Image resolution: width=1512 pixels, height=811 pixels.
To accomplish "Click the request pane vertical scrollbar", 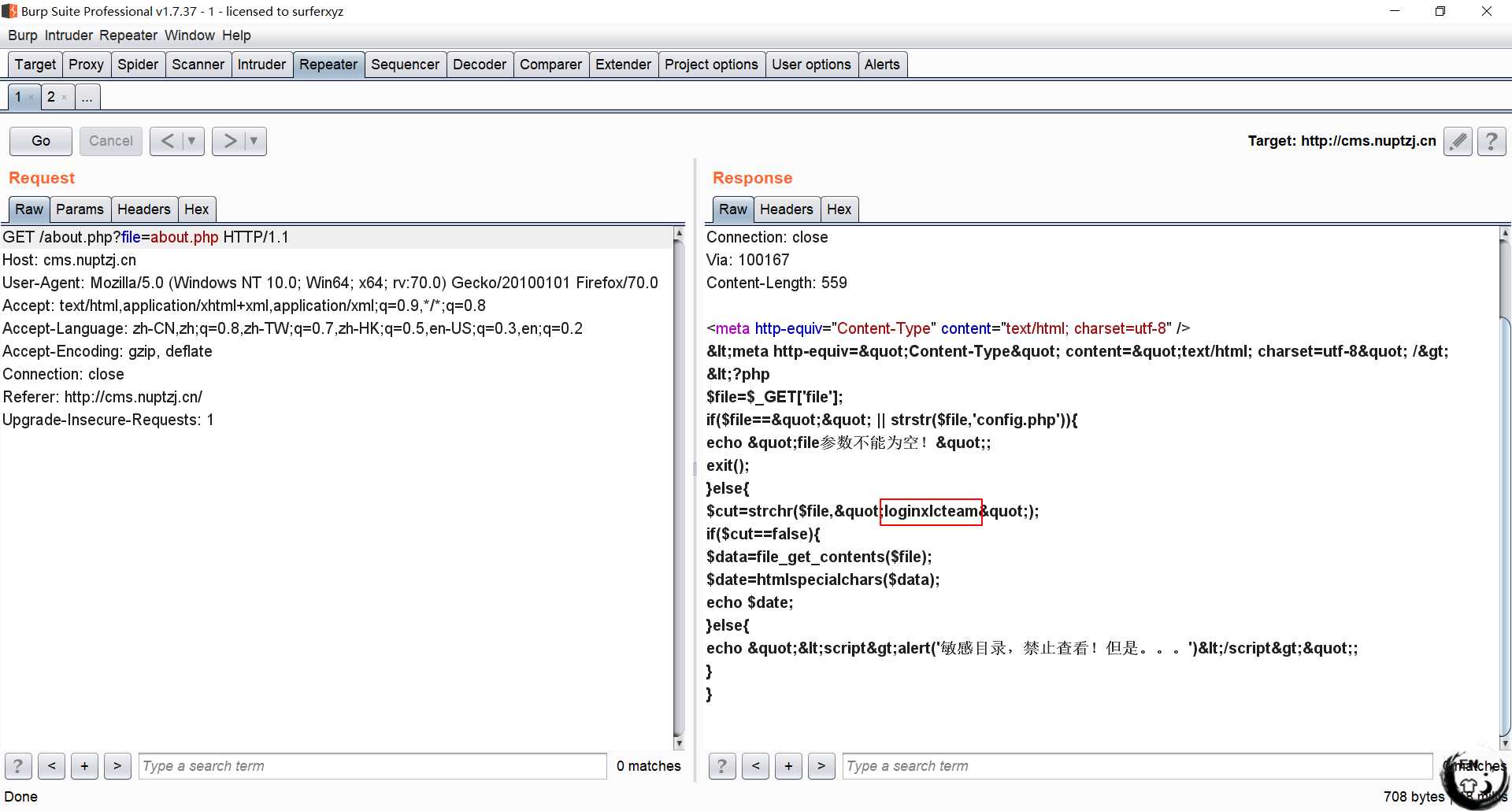I will pyautogui.click(x=679, y=488).
